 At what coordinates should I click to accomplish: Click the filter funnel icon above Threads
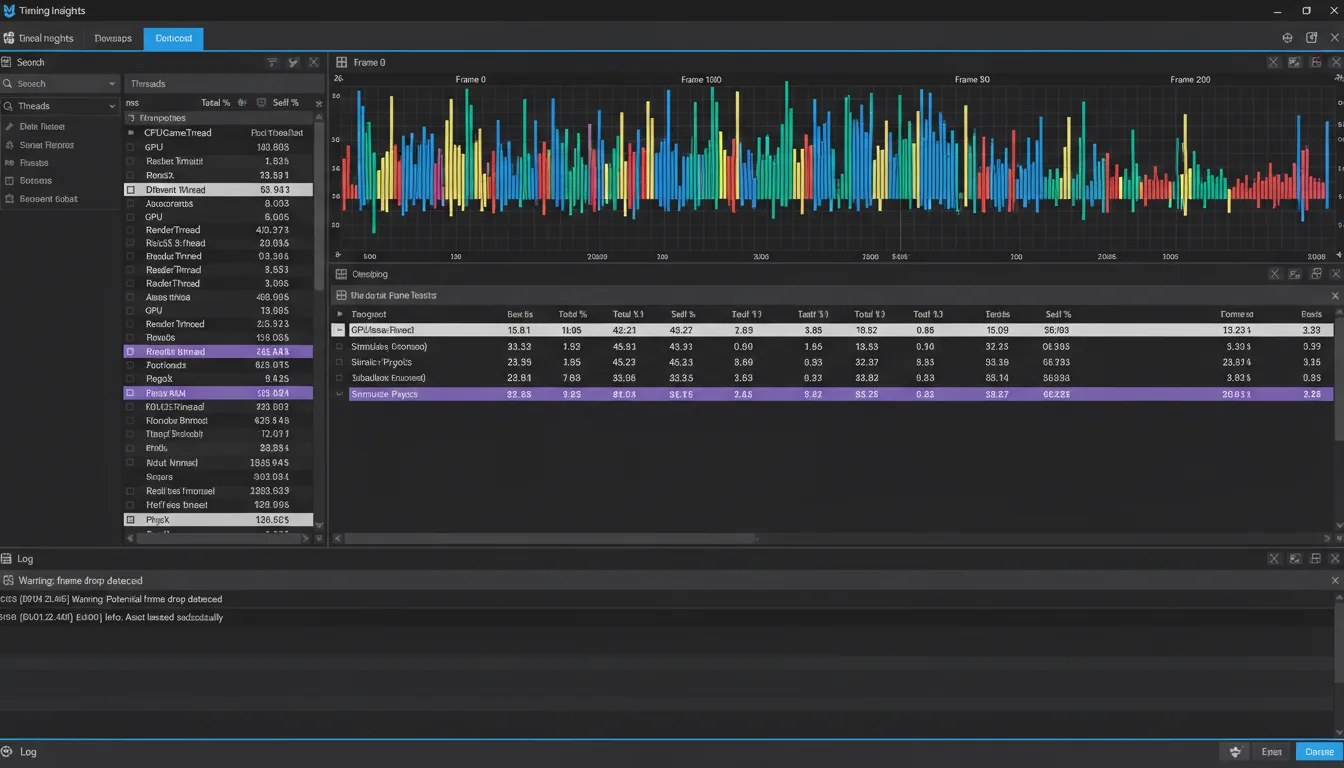coord(272,62)
